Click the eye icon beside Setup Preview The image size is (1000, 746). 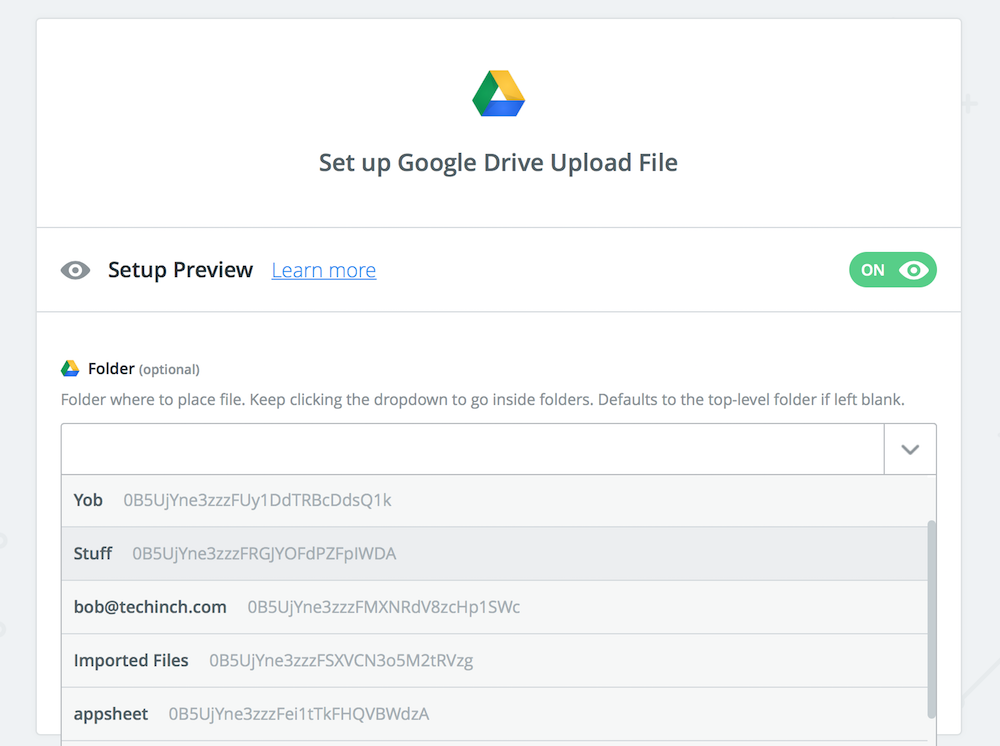pos(75,270)
